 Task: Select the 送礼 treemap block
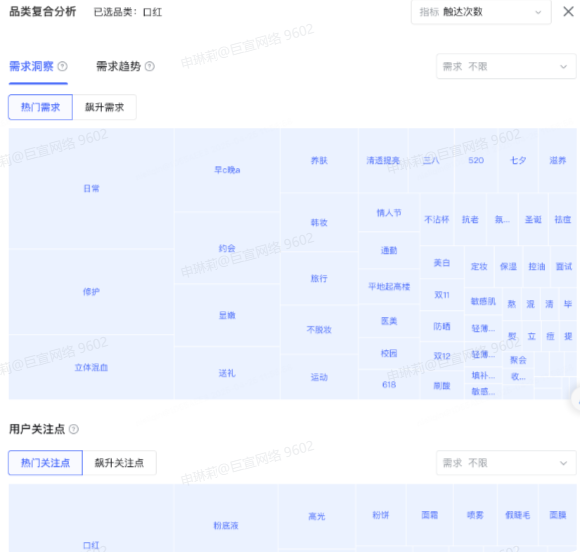click(x=227, y=373)
